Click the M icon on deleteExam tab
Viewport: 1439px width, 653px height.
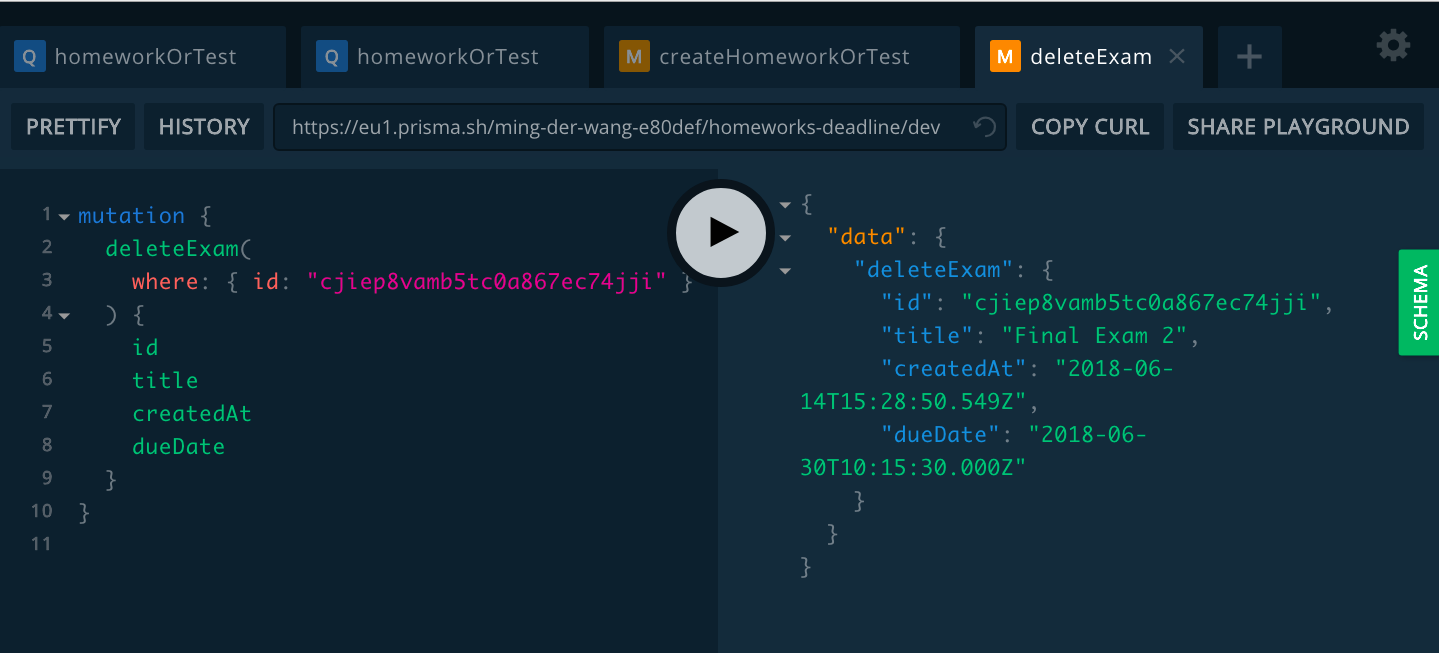(1005, 57)
